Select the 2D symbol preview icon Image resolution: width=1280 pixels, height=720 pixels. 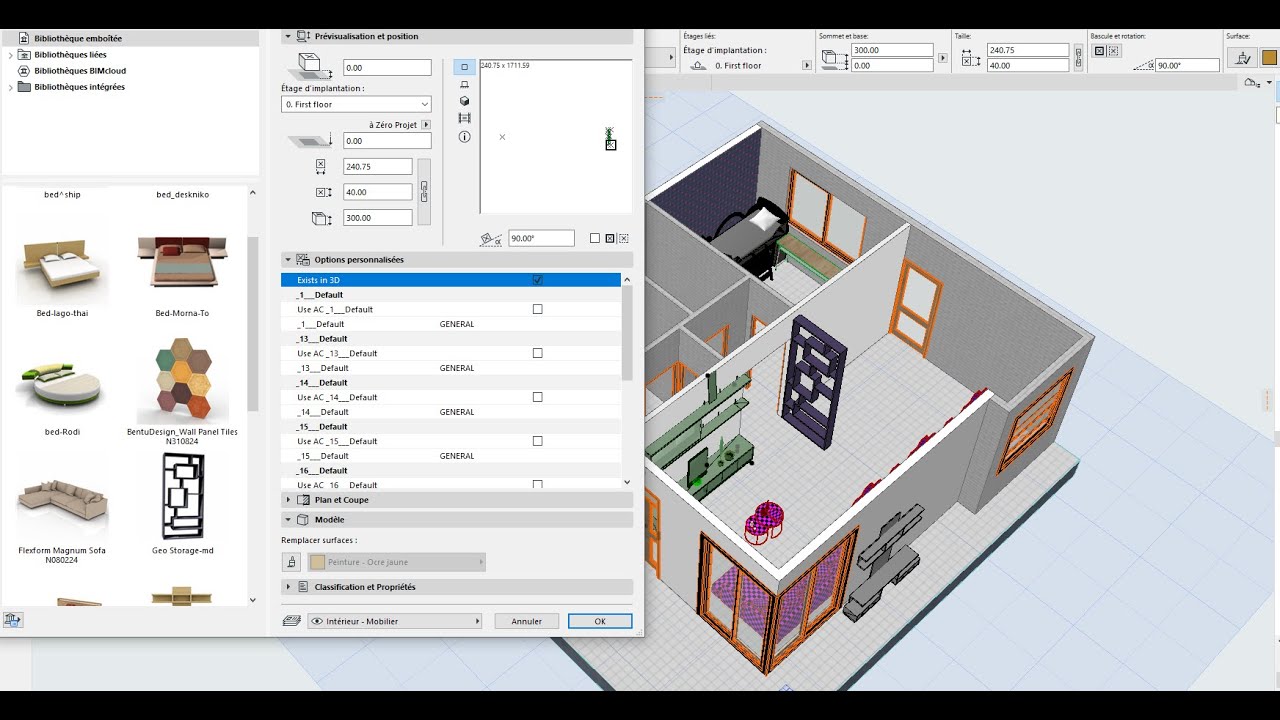point(464,67)
